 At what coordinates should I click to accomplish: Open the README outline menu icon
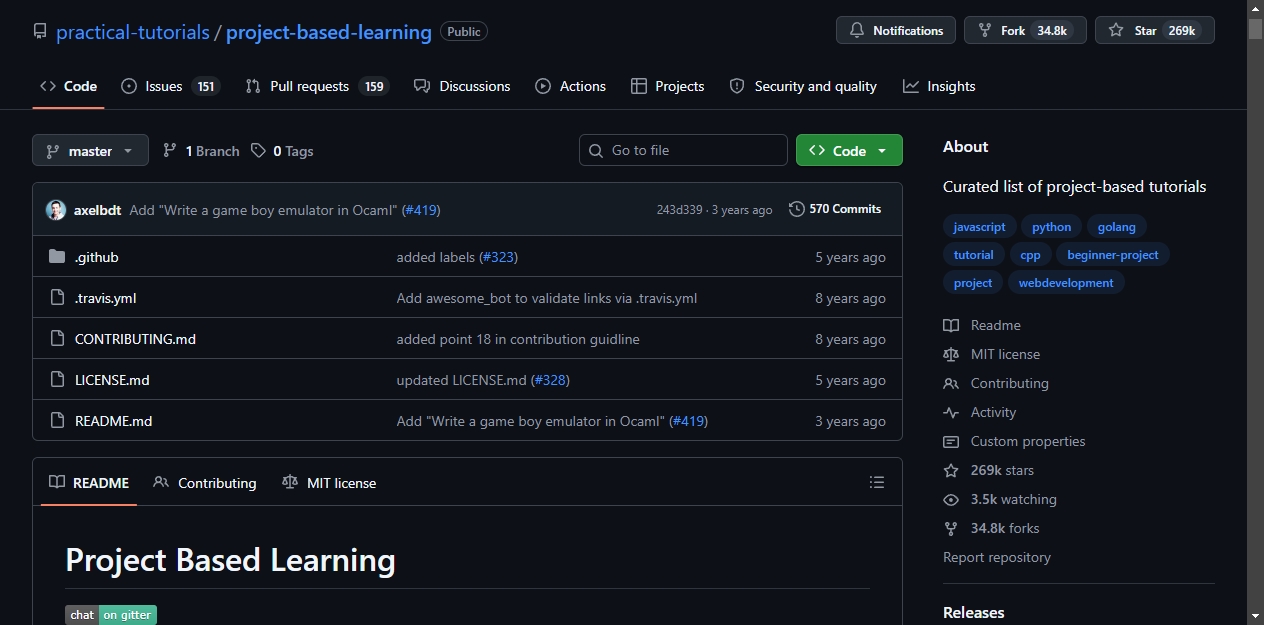click(x=877, y=483)
